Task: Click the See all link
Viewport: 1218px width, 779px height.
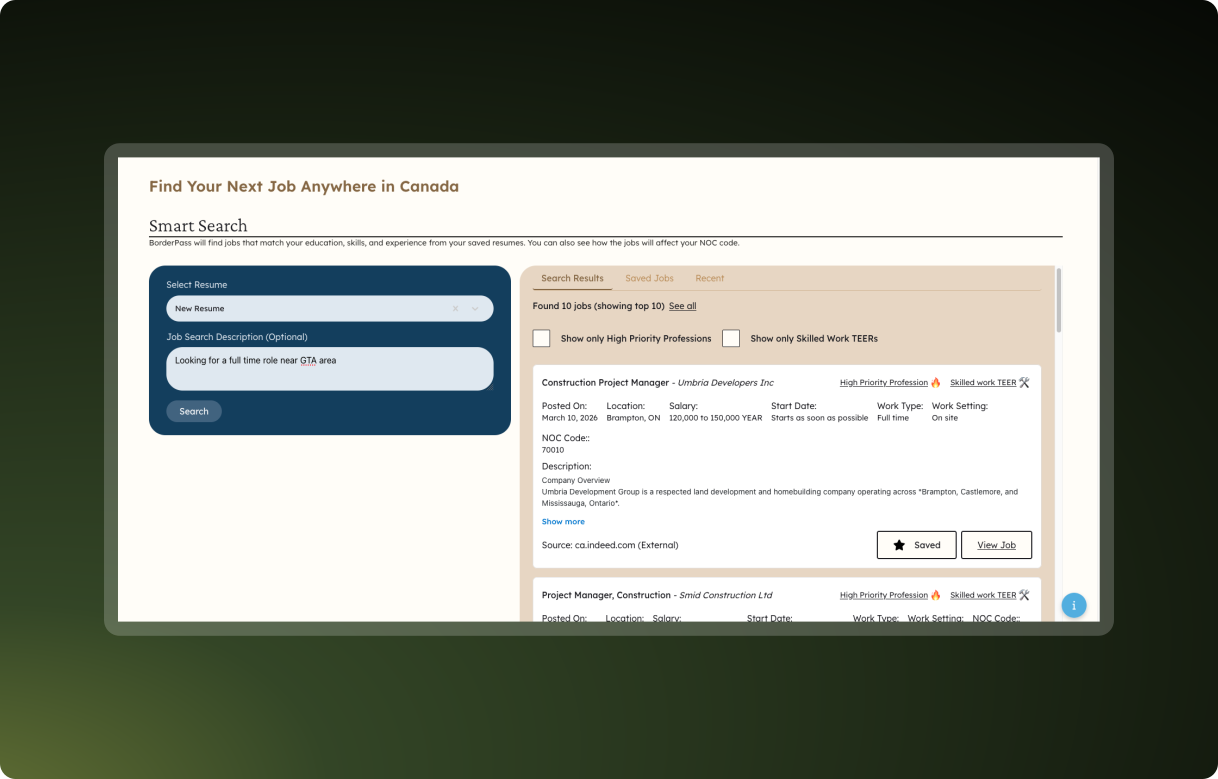Action: pos(682,306)
